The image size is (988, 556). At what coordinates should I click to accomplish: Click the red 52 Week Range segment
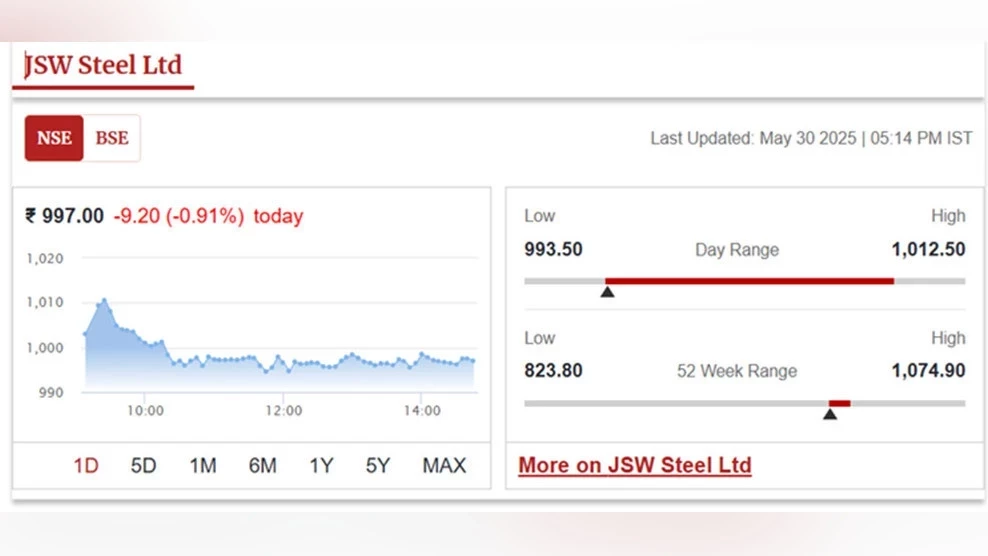click(839, 403)
